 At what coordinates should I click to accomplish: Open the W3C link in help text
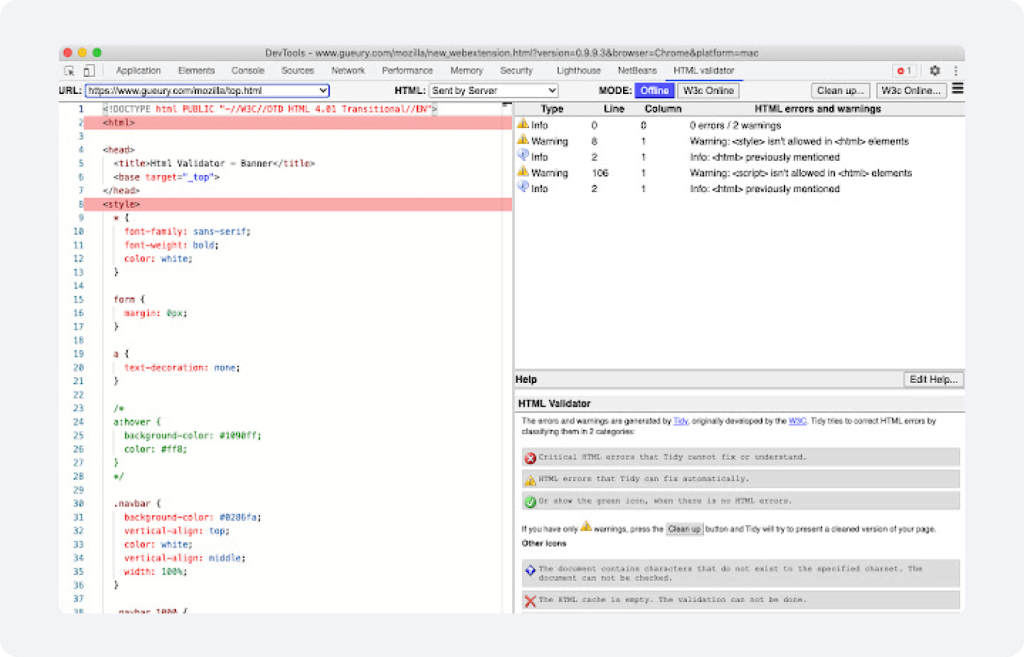tap(797, 421)
